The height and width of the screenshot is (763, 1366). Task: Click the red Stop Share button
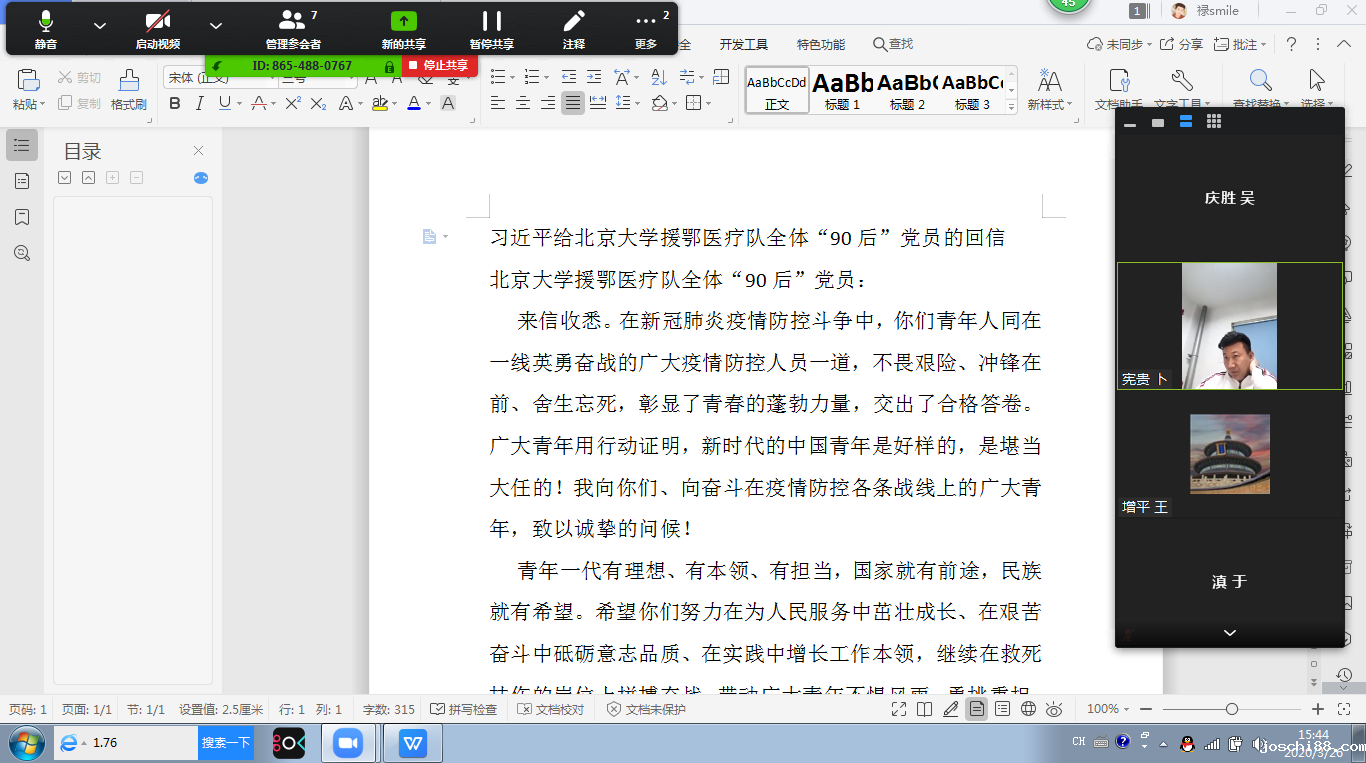click(x=439, y=66)
